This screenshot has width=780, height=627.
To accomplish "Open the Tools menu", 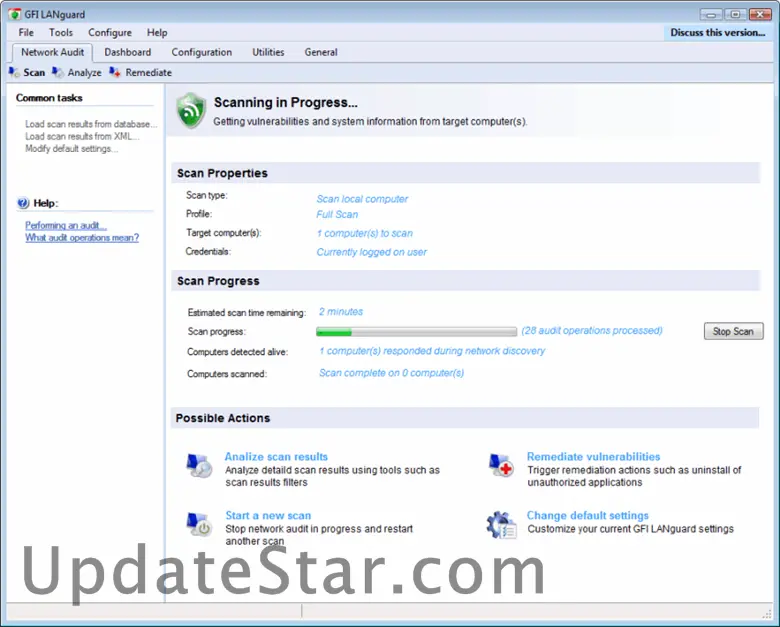I will pyautogui.click(x=61, y=33).
